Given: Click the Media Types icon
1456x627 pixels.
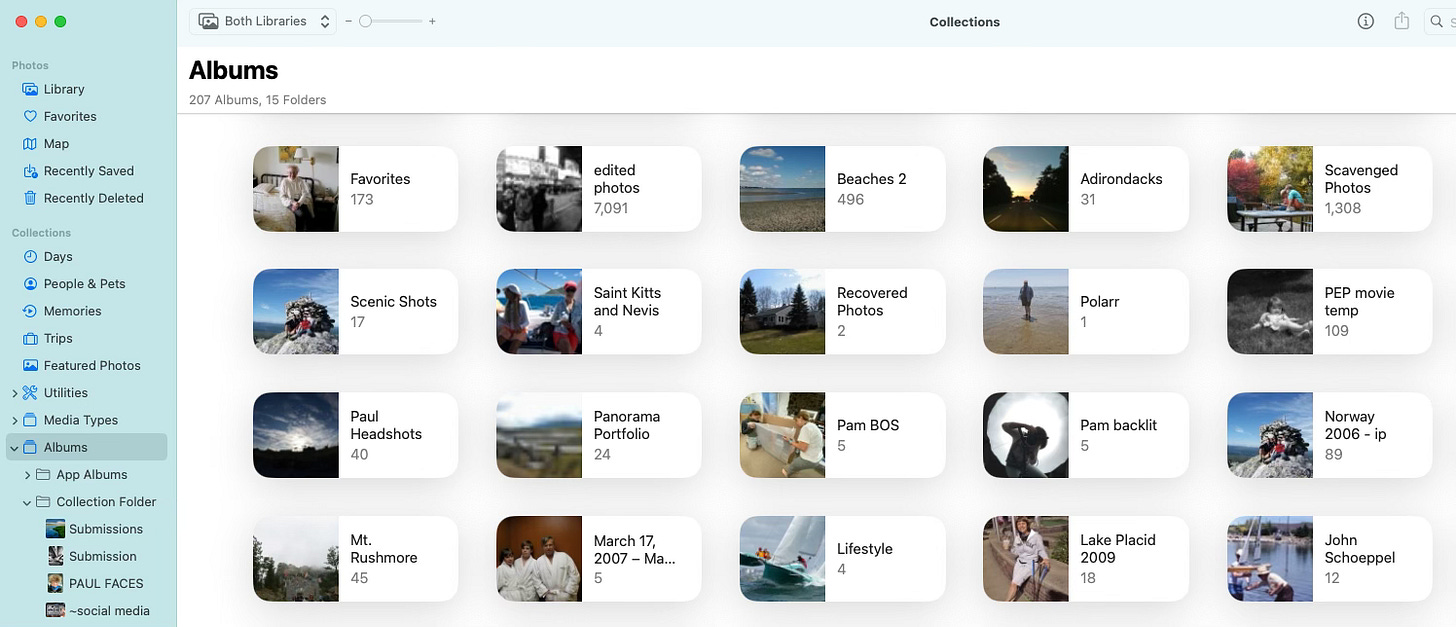Looking at the screenshot, I should (x=30, y=420).
